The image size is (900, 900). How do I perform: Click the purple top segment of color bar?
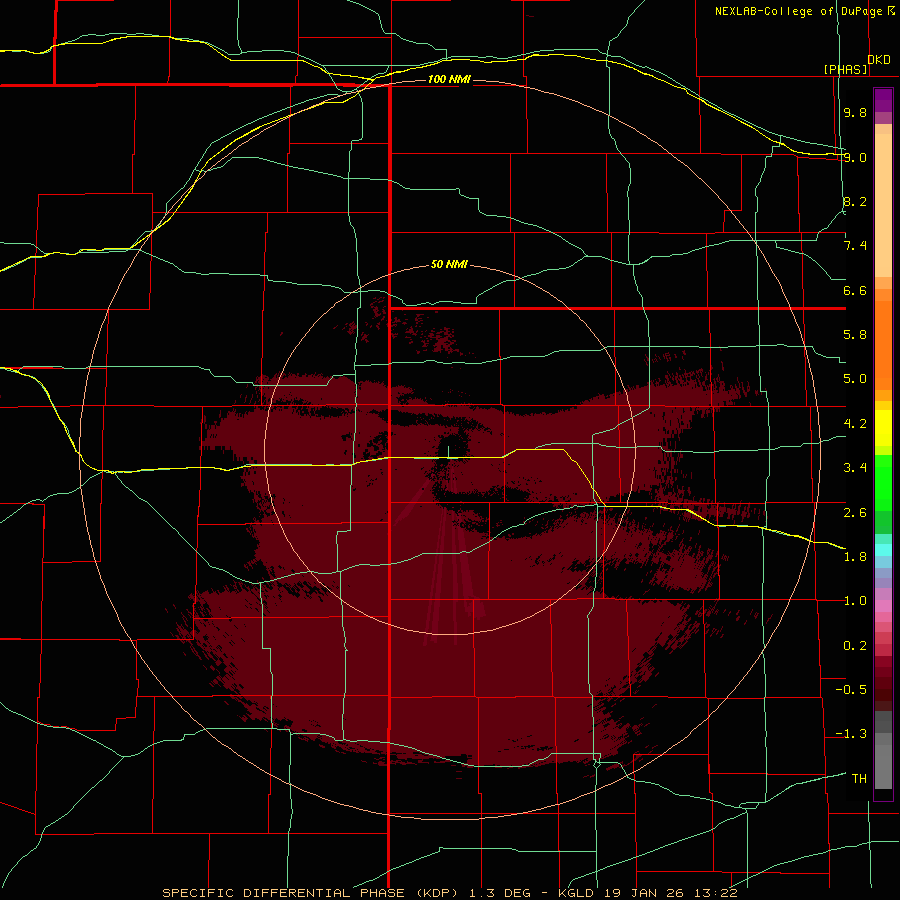click(883, 100)
